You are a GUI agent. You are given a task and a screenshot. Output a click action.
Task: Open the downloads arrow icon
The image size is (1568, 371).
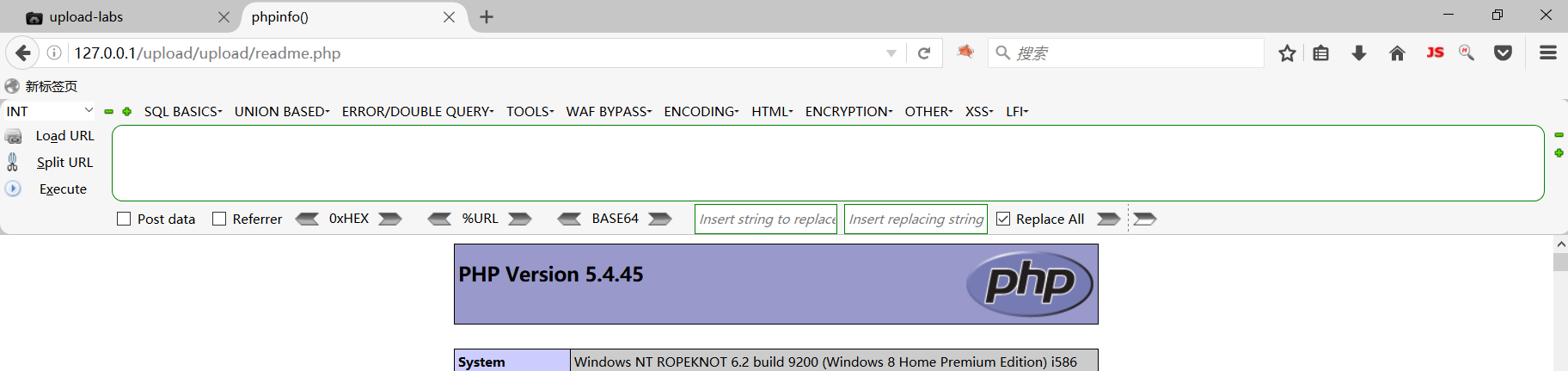1359,53
